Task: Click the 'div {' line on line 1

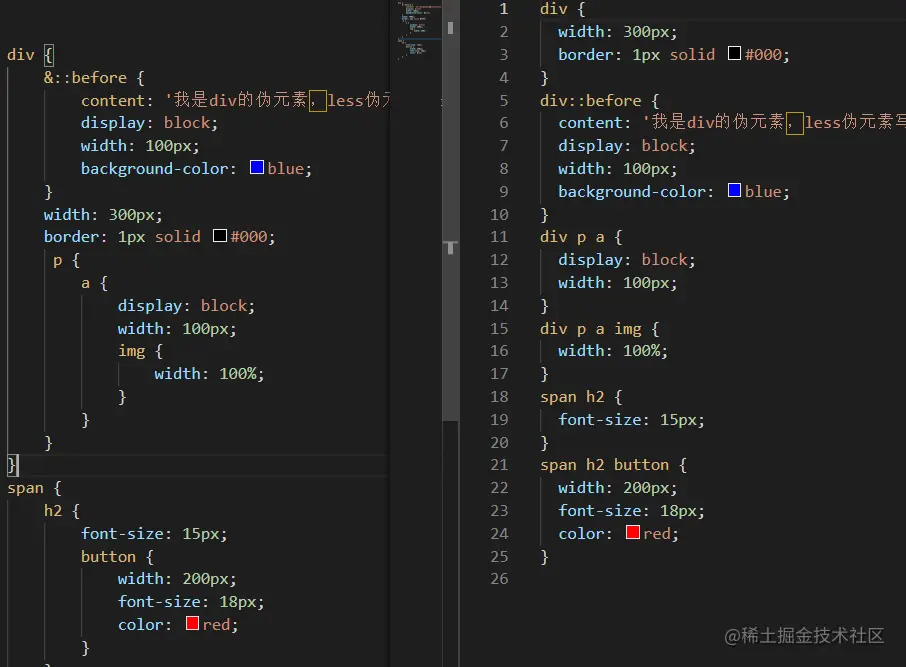Action: [x=562, y=9]
